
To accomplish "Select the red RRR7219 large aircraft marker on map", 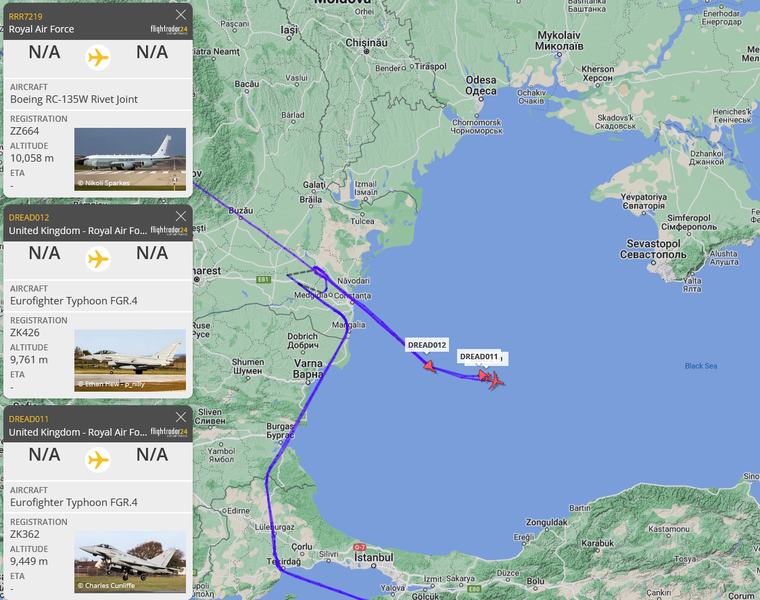I will coord(495,380).
